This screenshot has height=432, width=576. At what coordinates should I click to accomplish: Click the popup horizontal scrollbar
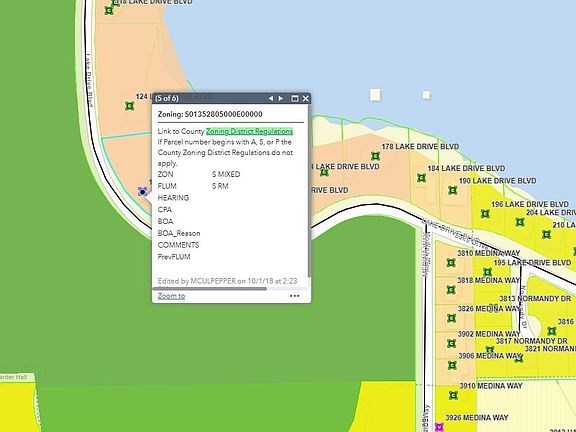click(209, 289)
